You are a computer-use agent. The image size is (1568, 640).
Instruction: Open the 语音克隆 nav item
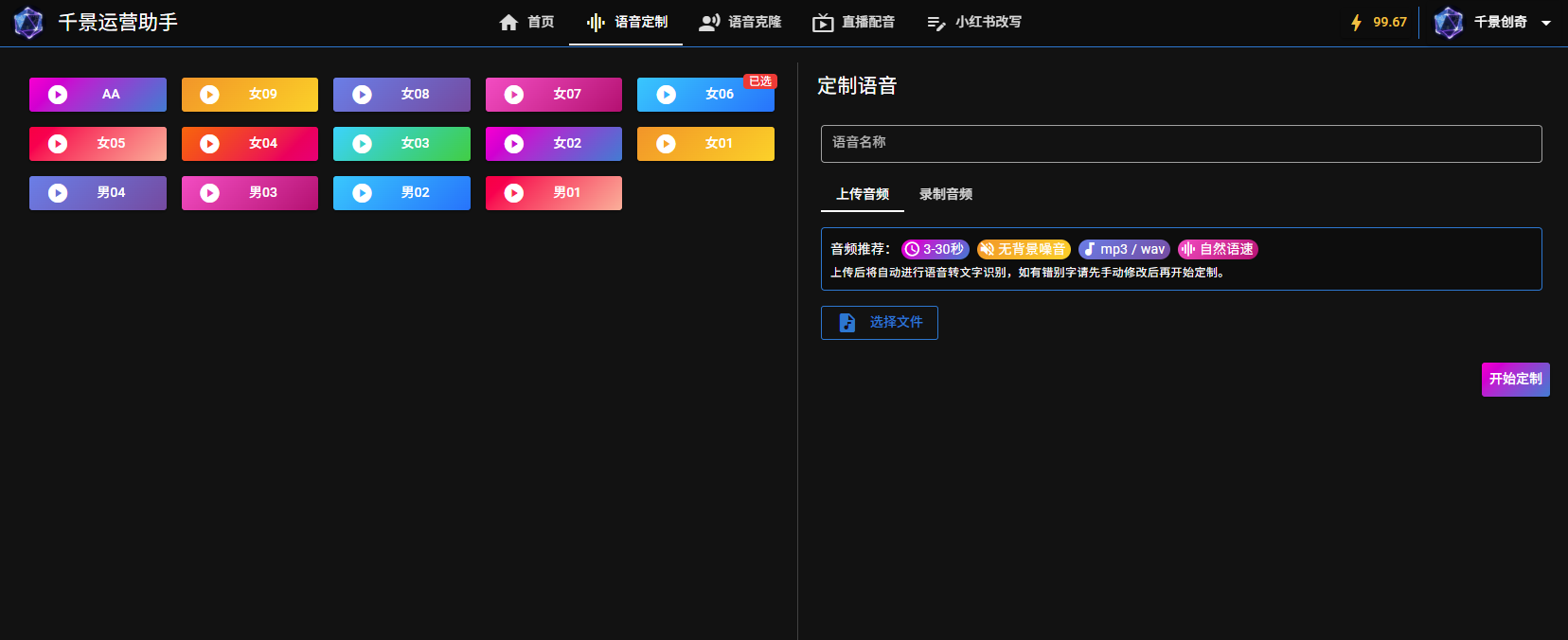(x=739, y=23)
